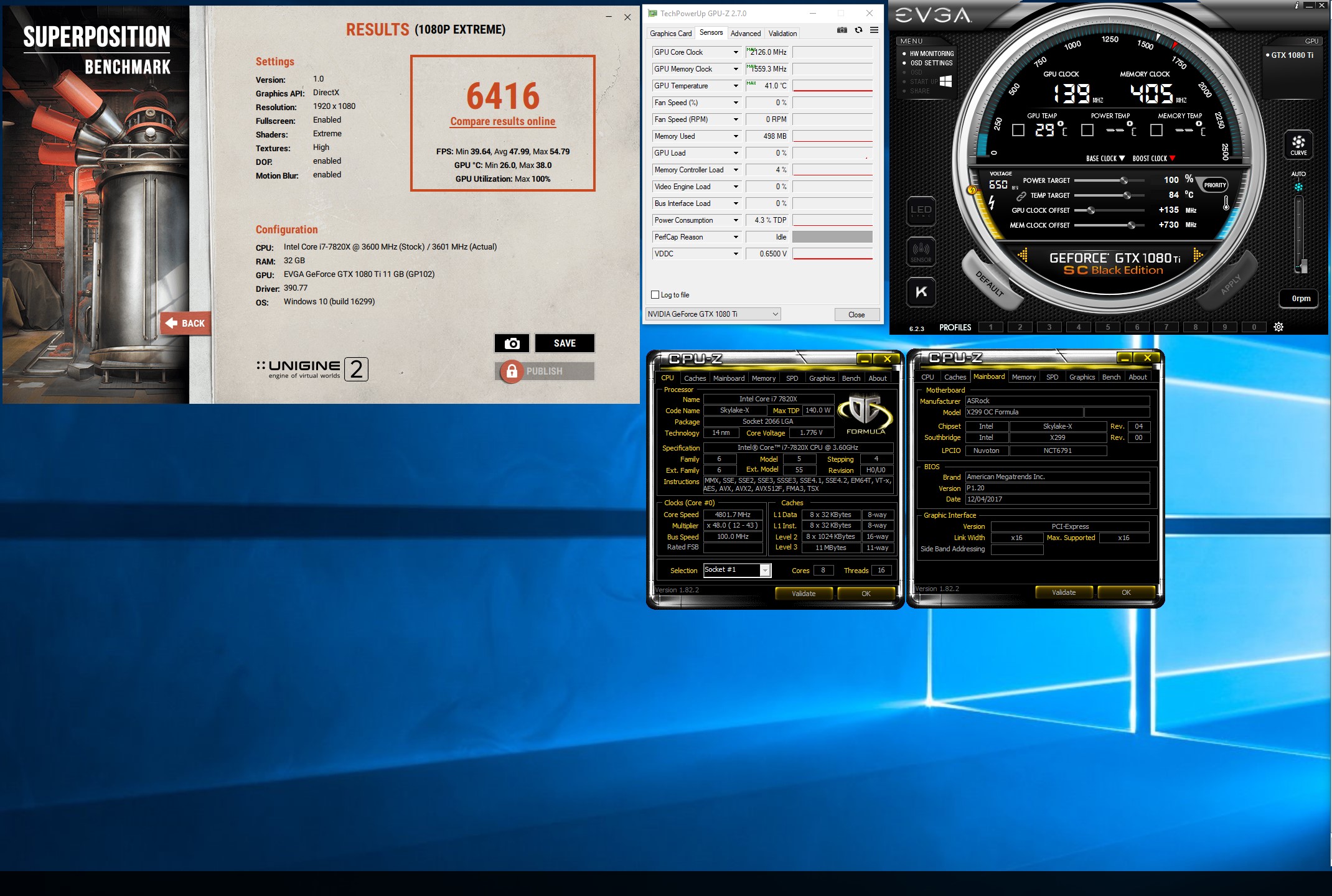Open the Caches tab in left CPU-Z window
1332x896 pixels.
695,378
